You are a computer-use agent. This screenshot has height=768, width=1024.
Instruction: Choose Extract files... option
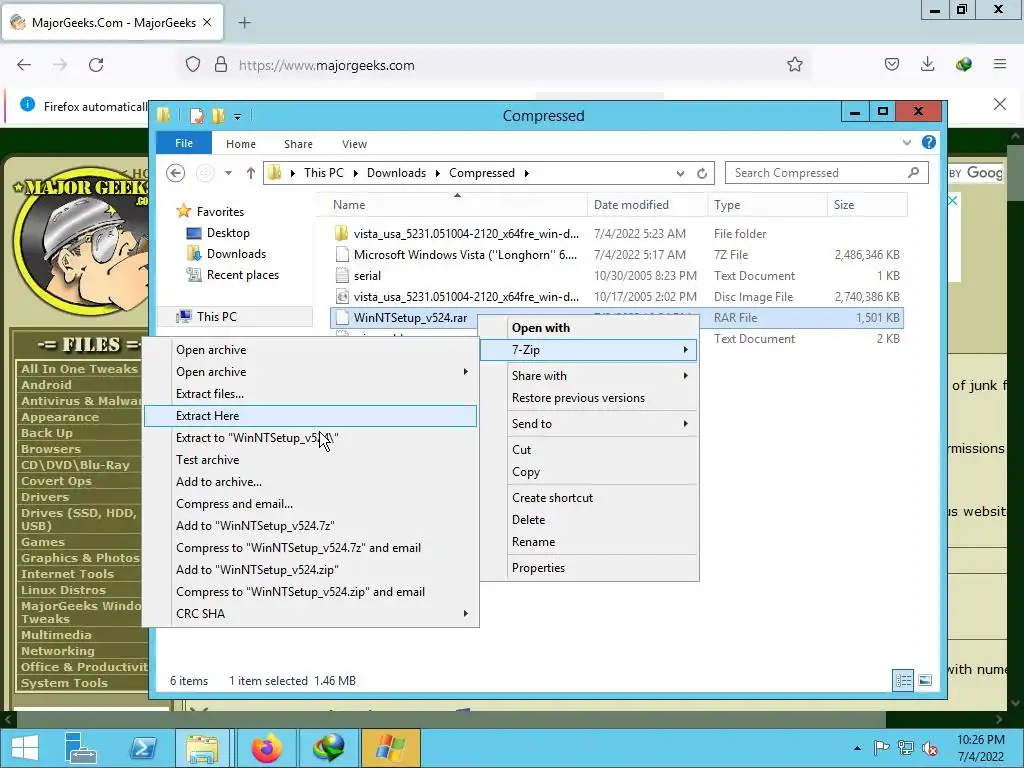pos(310,394)
